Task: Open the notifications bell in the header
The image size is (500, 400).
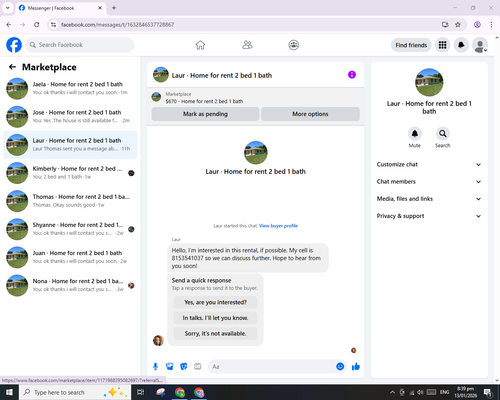Action: tap(461, 45)
